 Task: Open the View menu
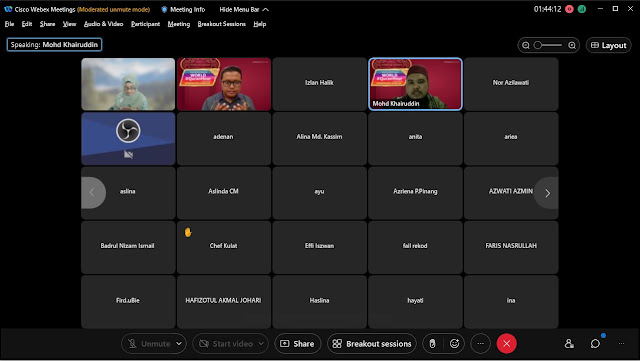(x=69, y=24)
